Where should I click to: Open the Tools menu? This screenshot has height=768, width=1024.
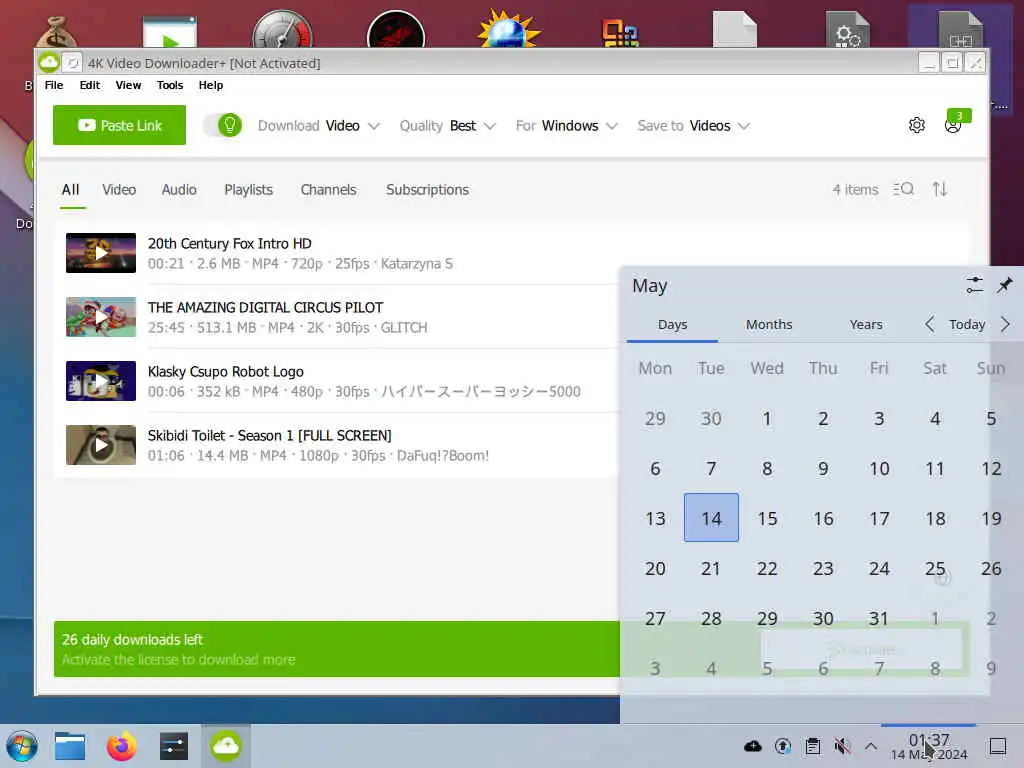pyautogui.click(x=170, y=85)
